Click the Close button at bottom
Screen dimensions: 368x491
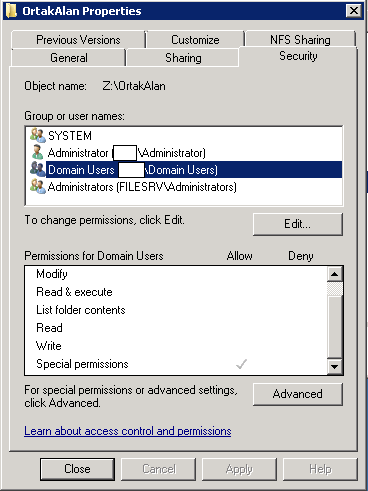click(x=77, y=469)
